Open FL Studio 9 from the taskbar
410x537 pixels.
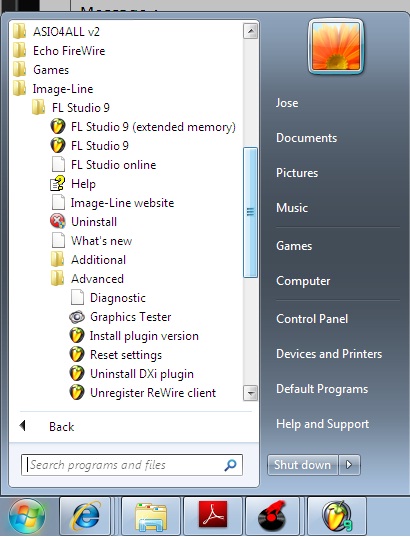[x=337, y=516]
